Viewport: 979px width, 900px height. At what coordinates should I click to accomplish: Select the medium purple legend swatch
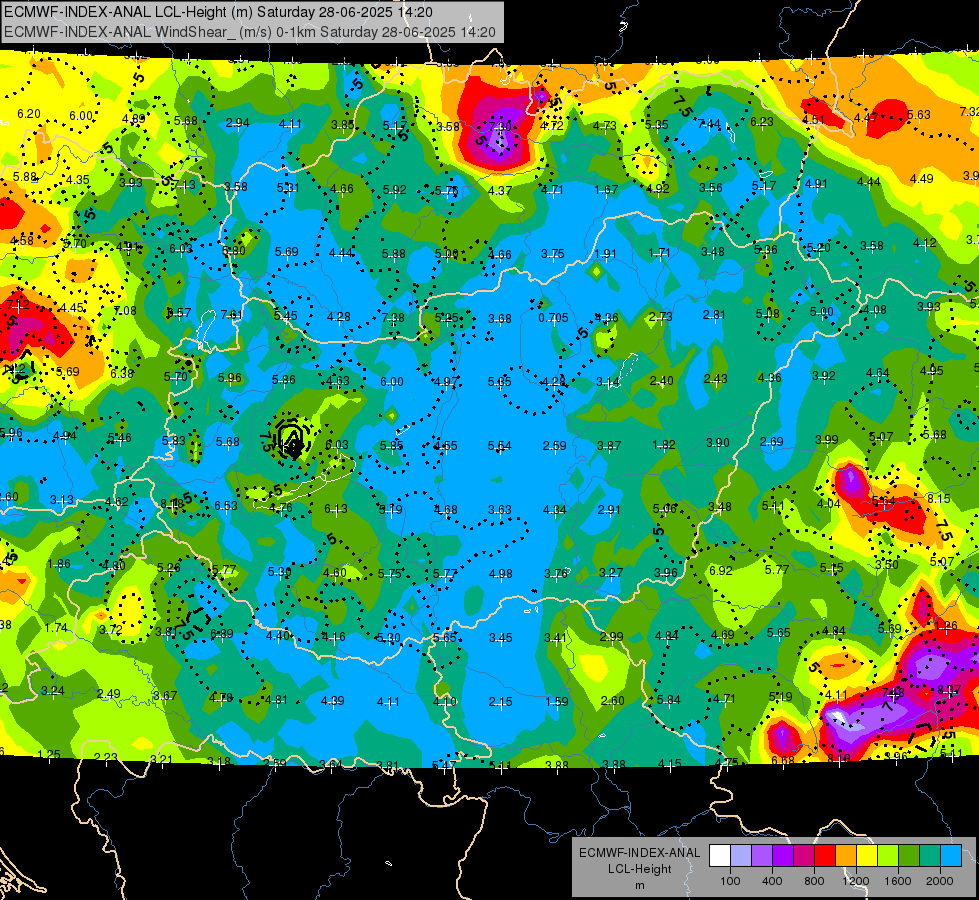(762, 856)
